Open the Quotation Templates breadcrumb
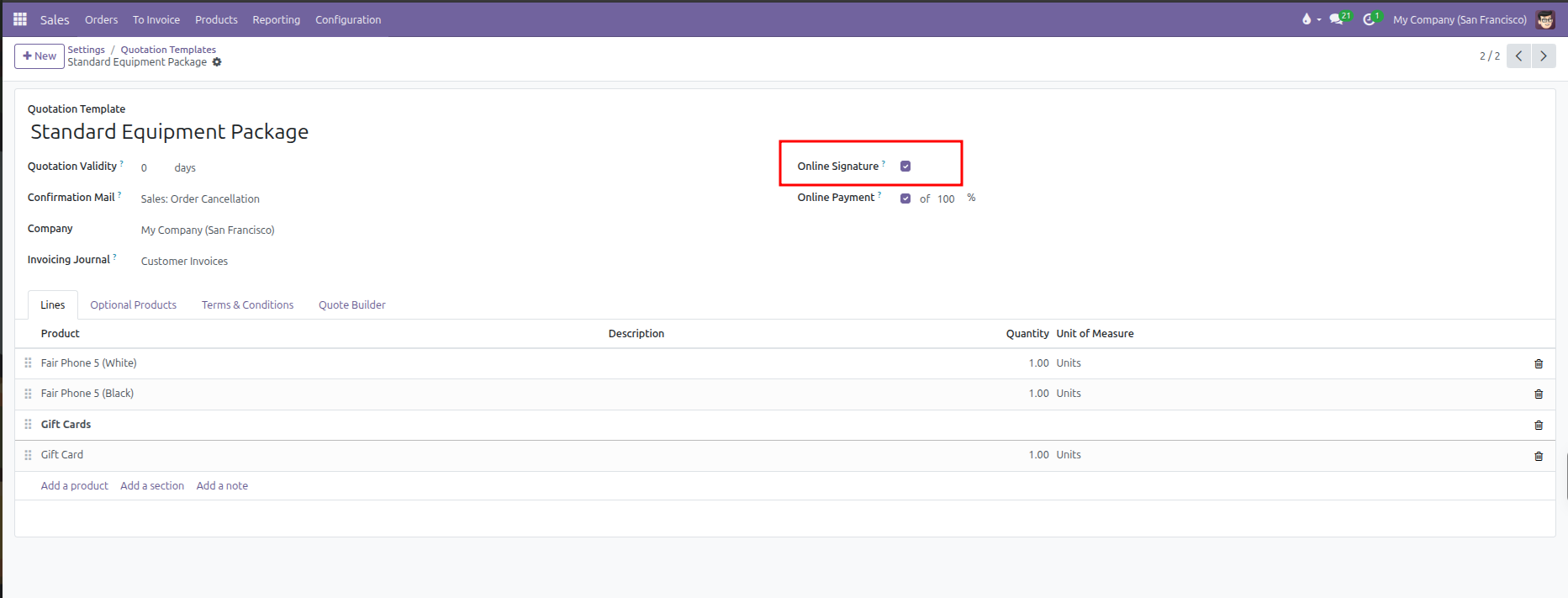Viewport: 1568px width, 598px height. click(x=168, y=50)
